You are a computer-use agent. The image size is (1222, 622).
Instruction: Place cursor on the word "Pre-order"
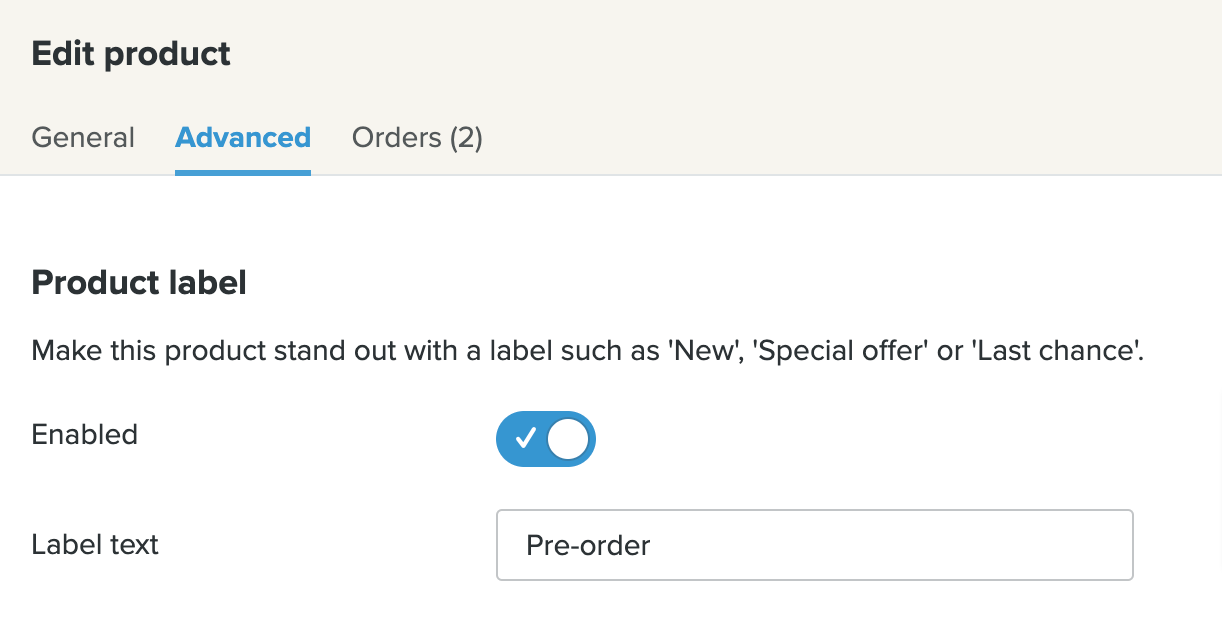[588, 545]
